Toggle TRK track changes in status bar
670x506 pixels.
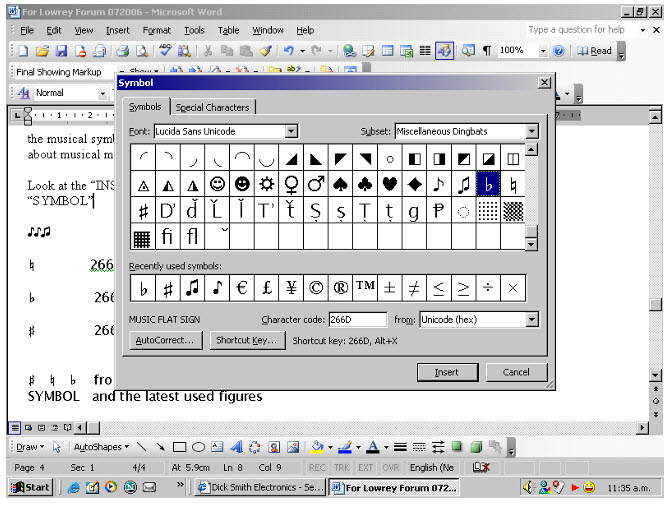tap(341, 467)
